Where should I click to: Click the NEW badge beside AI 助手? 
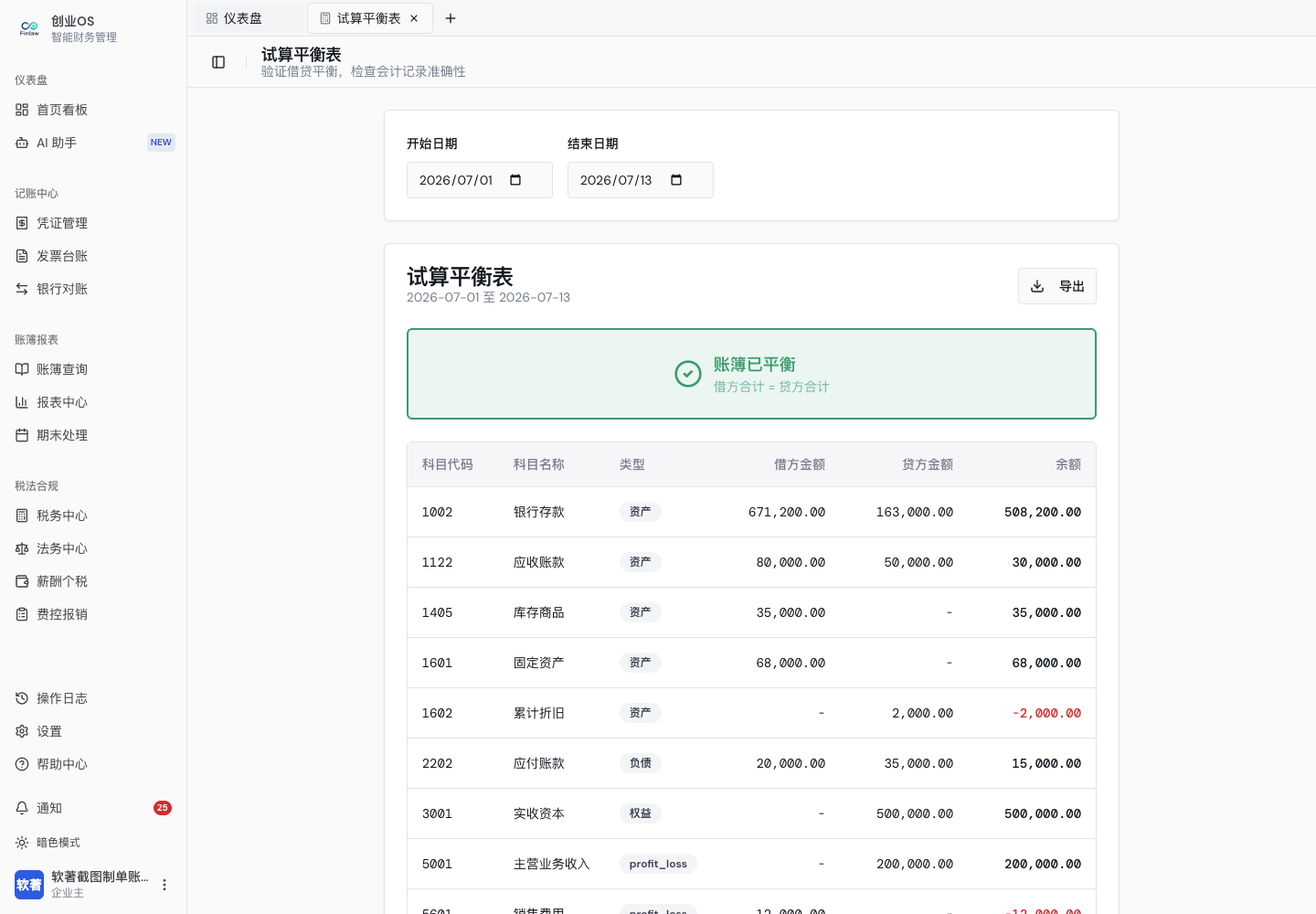tap(161, 143)
